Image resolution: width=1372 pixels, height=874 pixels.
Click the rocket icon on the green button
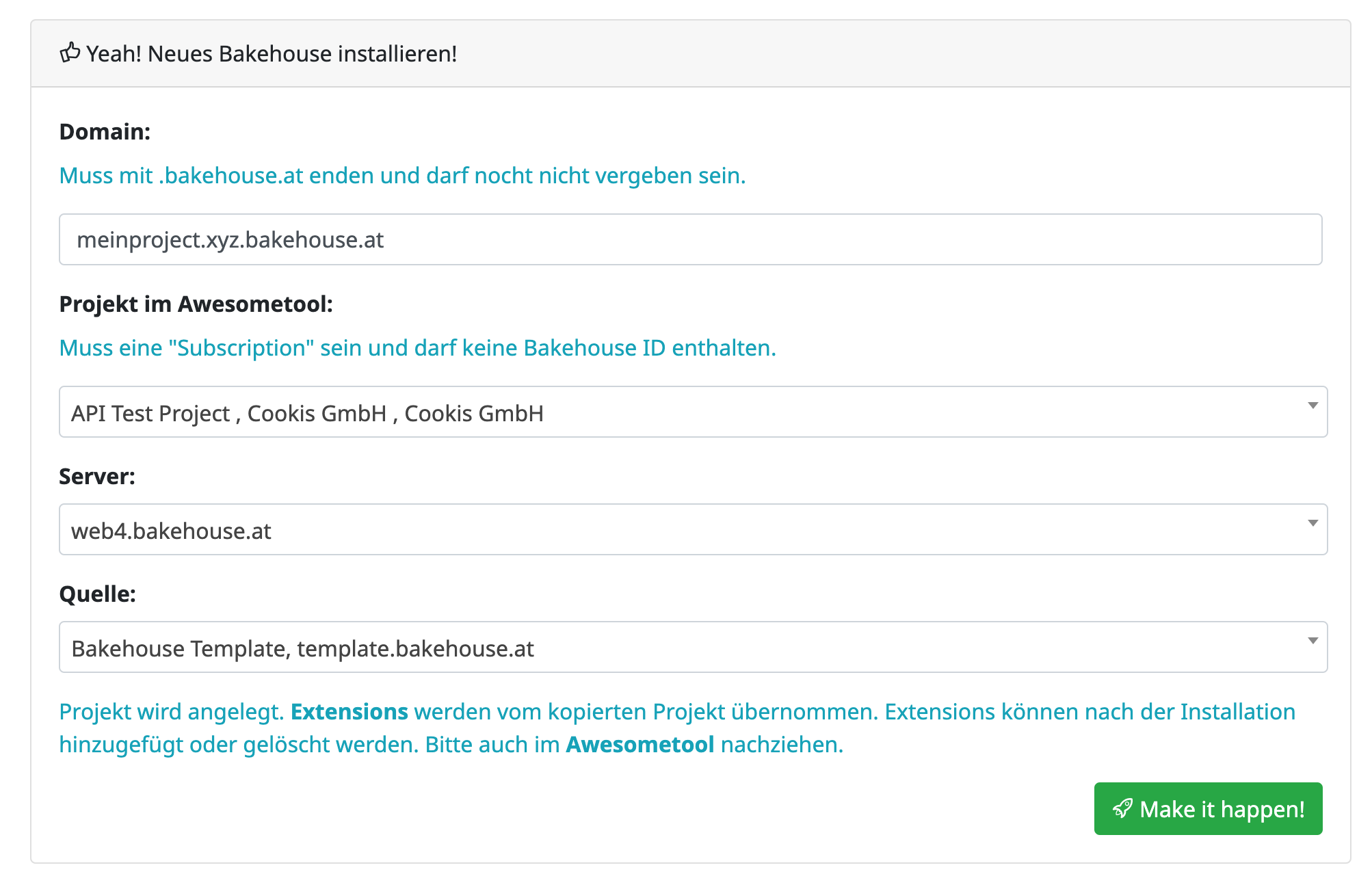[1122, 808]
